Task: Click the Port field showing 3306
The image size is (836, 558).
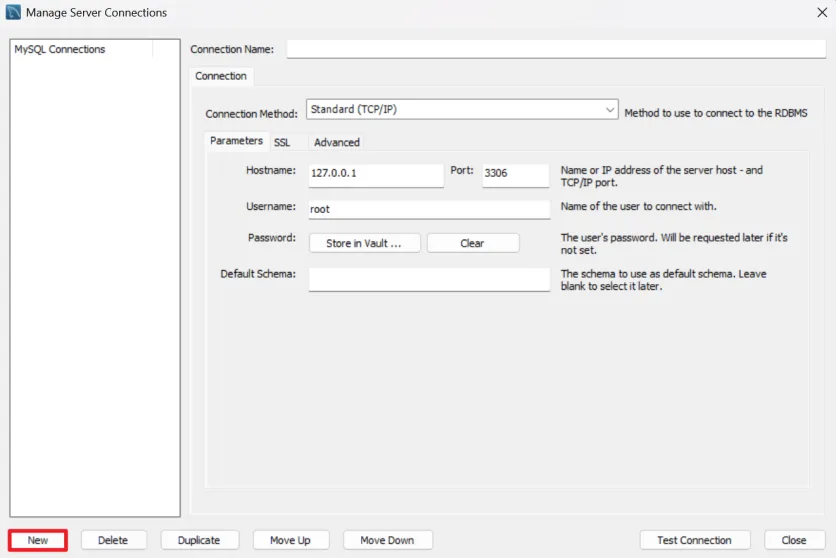Action: coord(516,175)
